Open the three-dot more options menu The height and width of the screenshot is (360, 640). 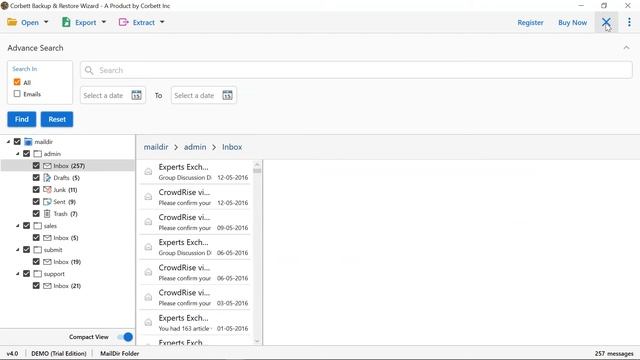(x=629, y=22)
